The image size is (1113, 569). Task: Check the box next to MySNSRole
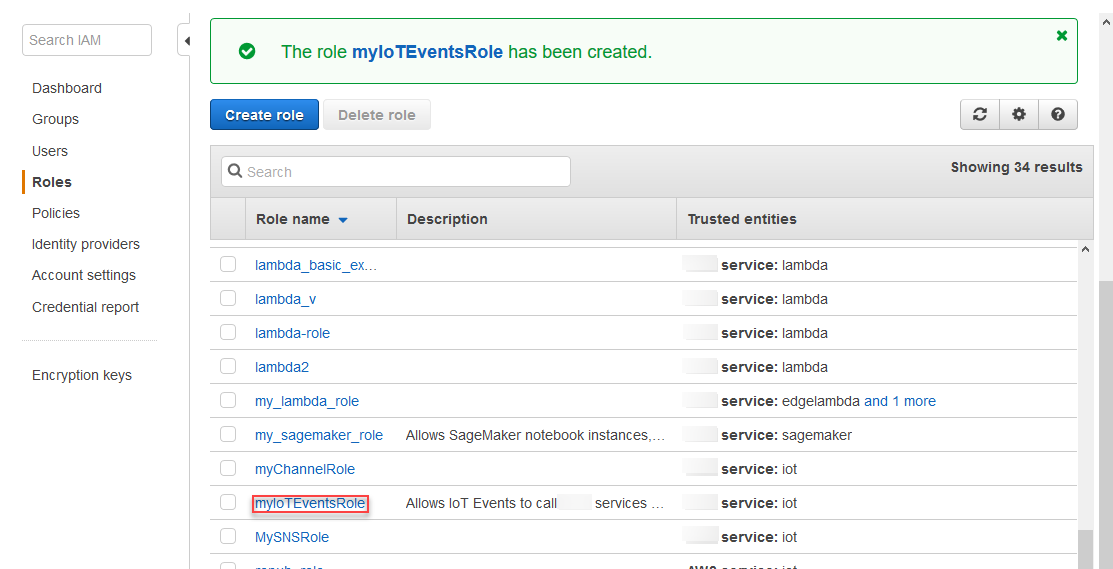point(228,536)
